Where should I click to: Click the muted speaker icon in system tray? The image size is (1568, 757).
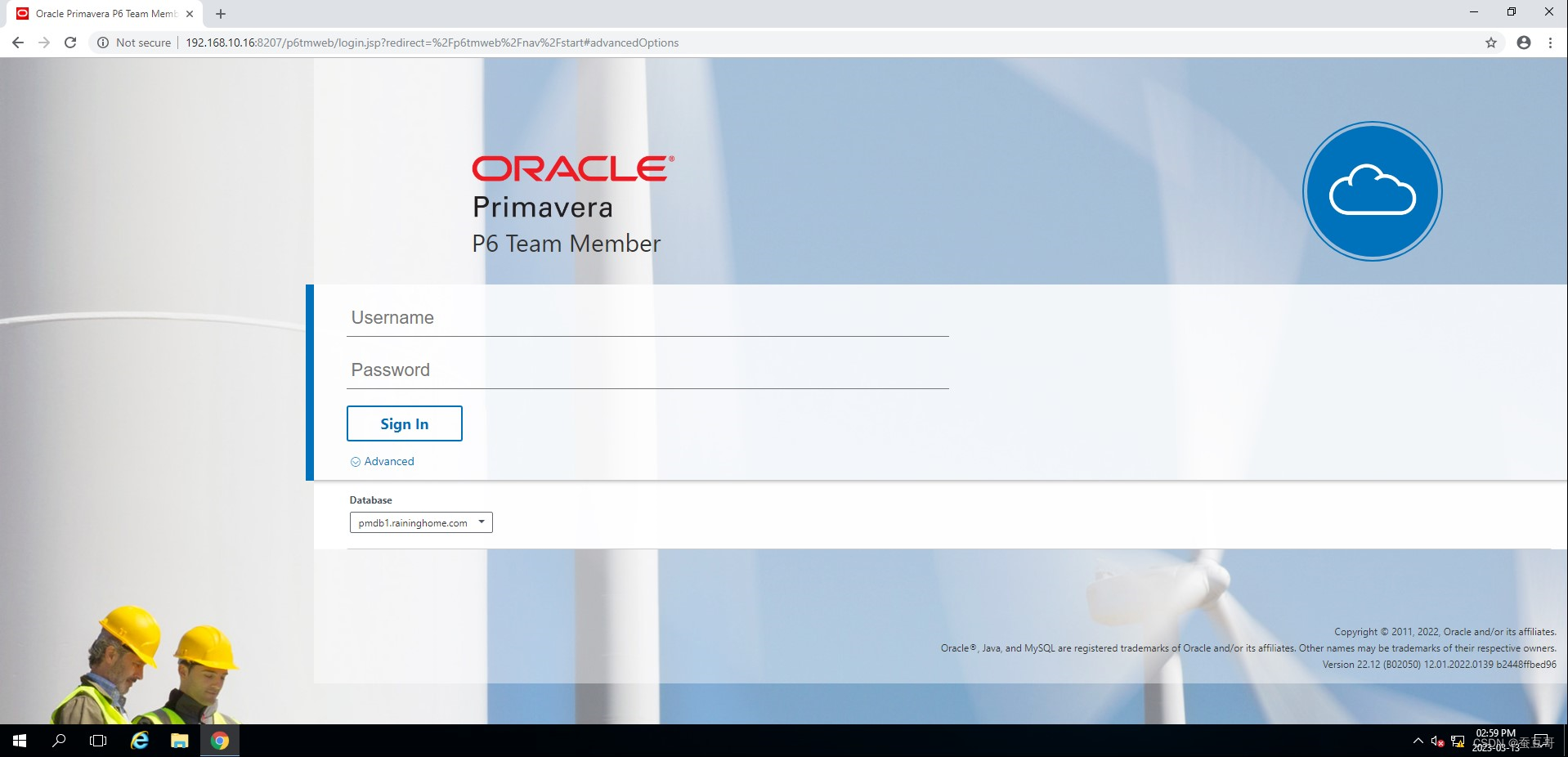1437,741
